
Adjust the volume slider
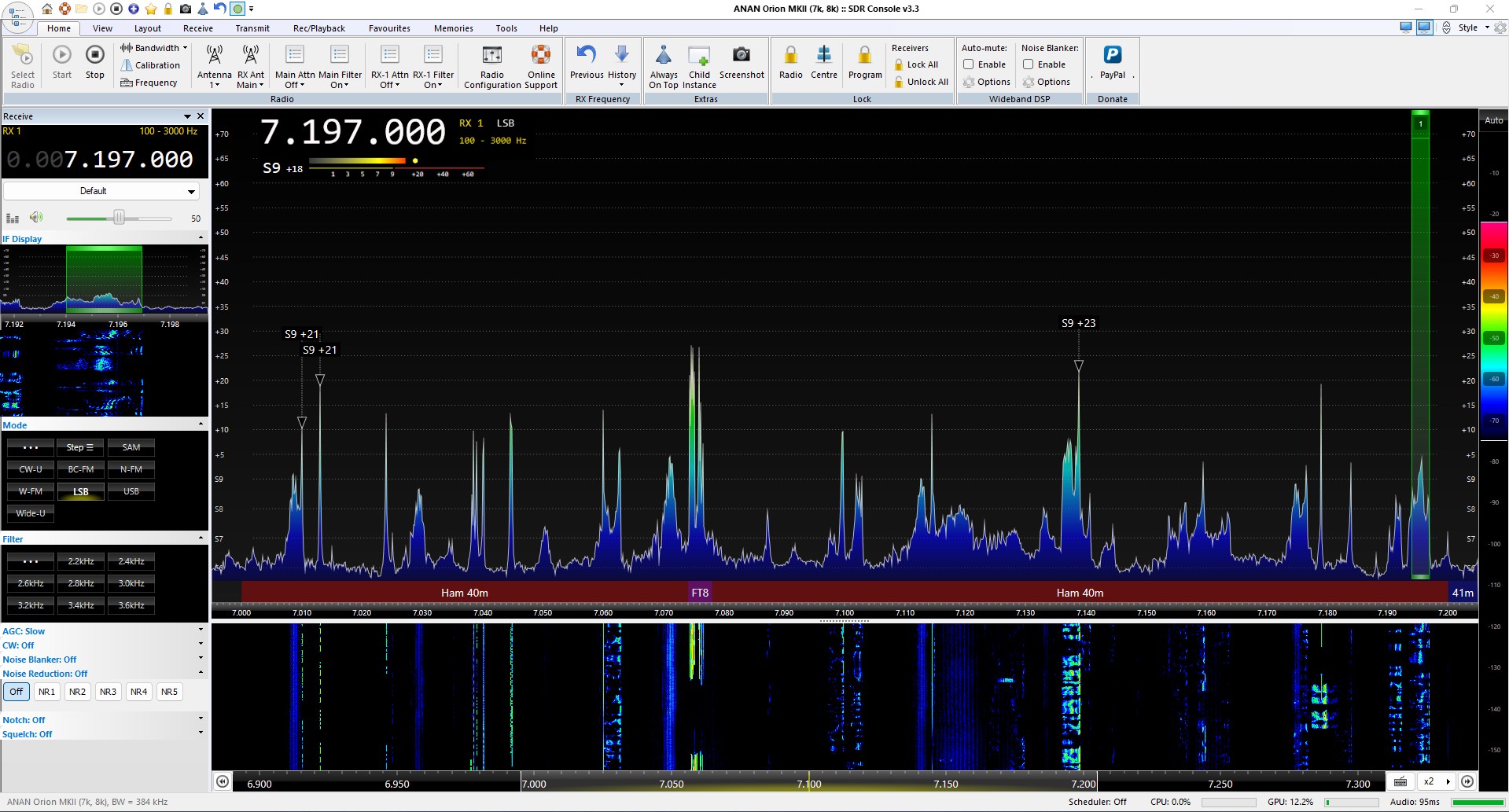click(119, 218)
